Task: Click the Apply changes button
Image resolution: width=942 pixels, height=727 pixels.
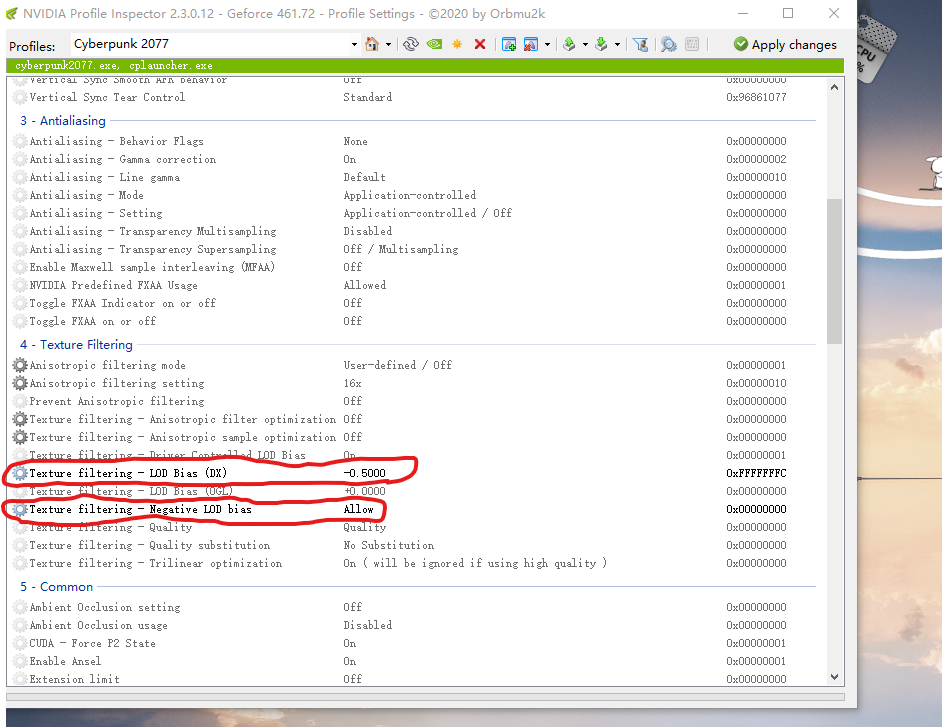Action: (x=785, y=44)
